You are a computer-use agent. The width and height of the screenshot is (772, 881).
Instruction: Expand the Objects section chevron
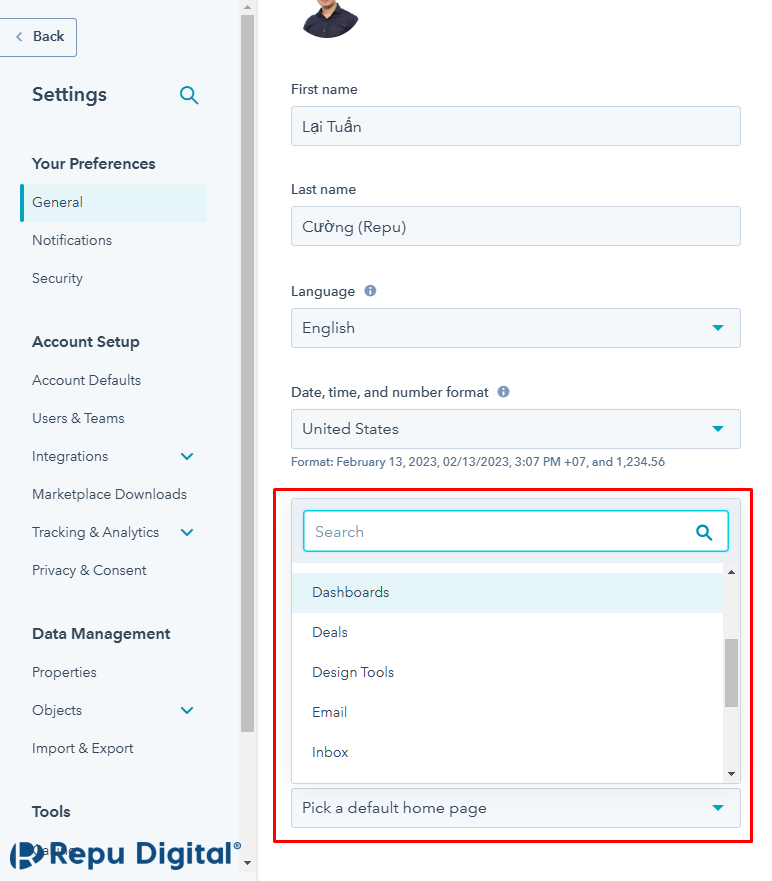[x=187, y=710]
